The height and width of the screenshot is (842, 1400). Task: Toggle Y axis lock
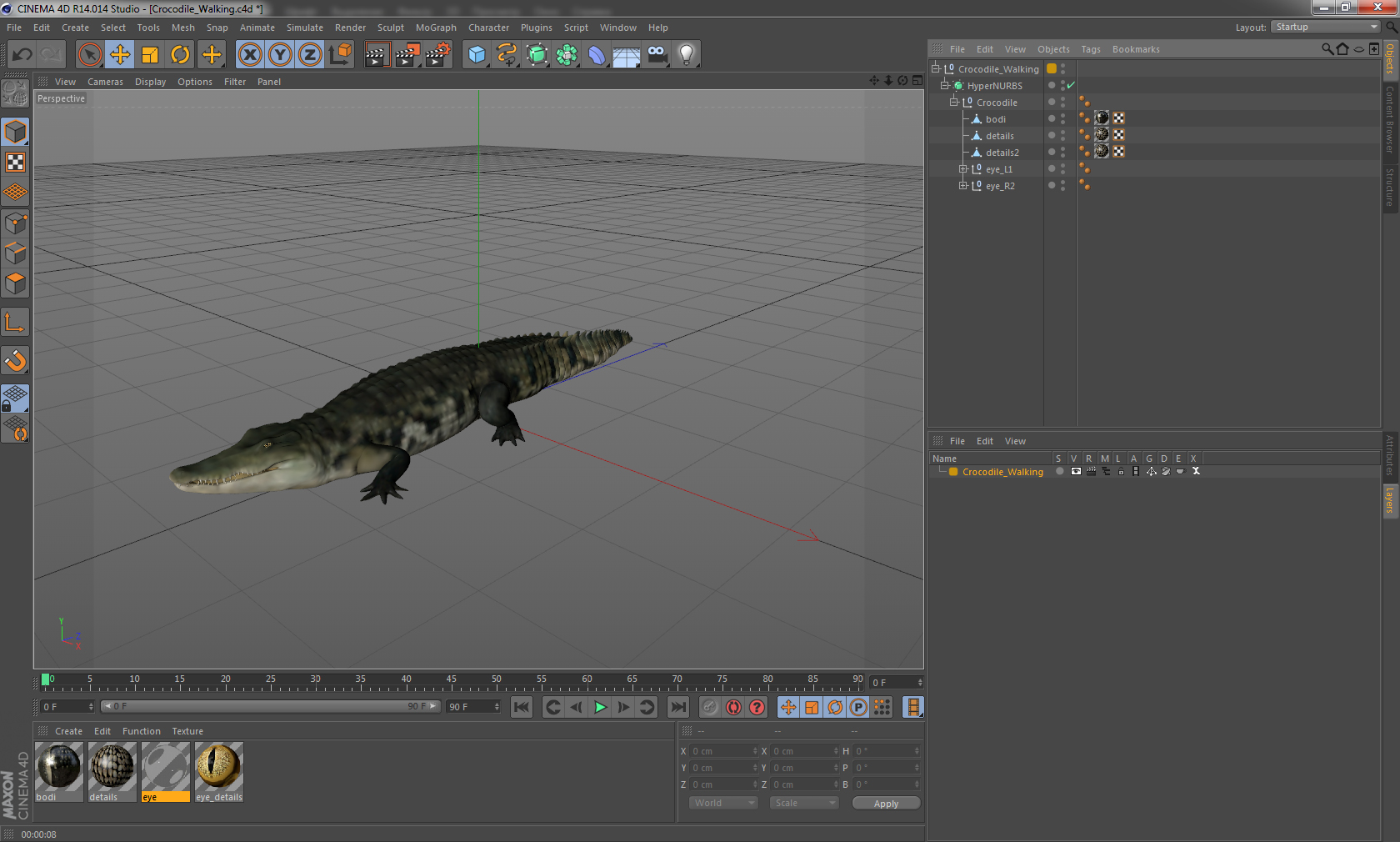[280, 55]
